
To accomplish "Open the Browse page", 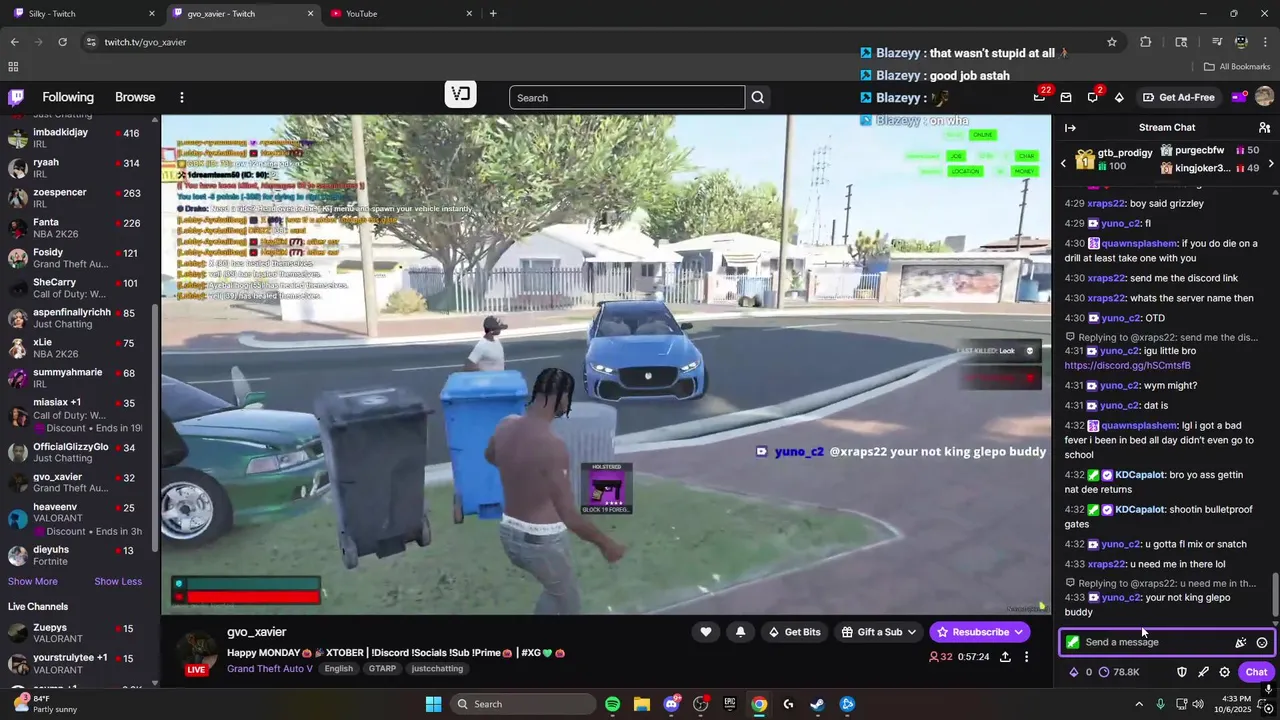I will click(135, 97).
